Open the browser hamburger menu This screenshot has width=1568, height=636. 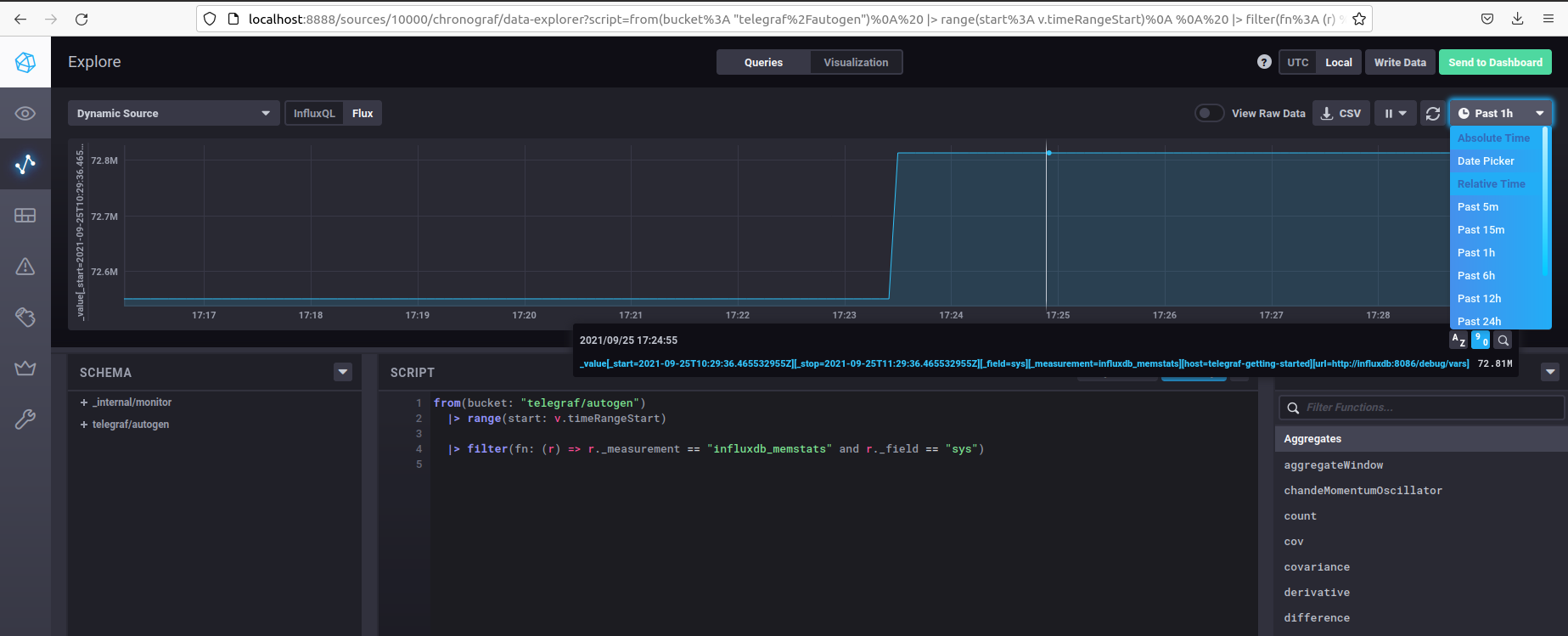click(x=1548, y=19)
